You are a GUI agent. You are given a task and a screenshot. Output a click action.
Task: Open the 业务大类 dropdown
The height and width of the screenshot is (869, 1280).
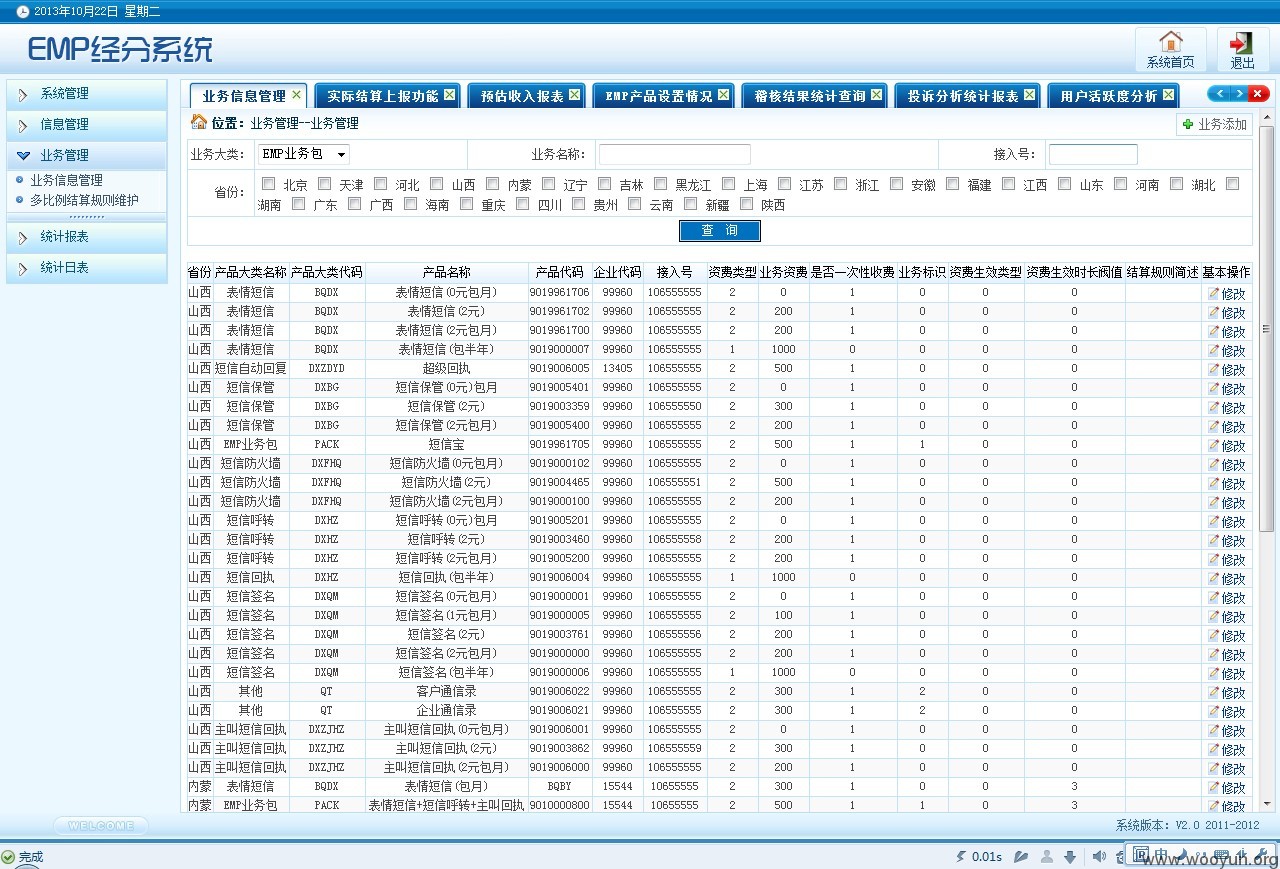tap(304, 154)
